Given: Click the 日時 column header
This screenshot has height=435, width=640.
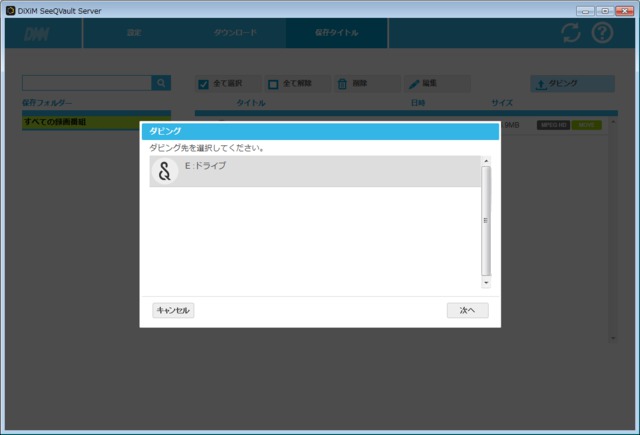Looking at the screenshot, I should coord(418,103).
